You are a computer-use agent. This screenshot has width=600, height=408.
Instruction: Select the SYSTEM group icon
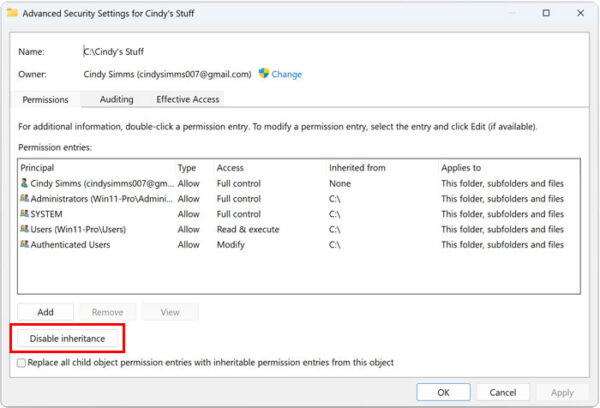point(24,214)
